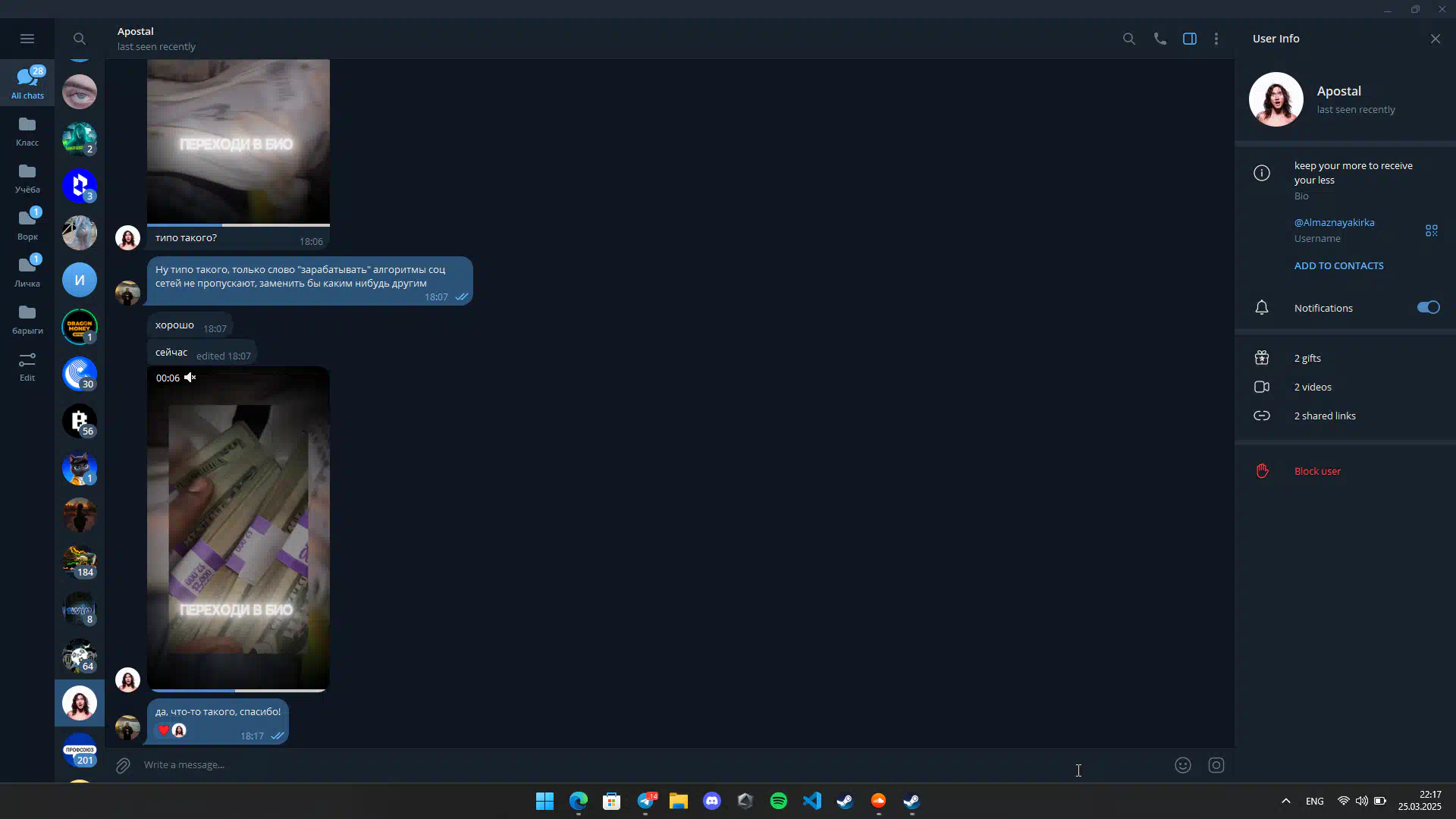The height and width of the screenshot is (819, 1456).
Task: Open the emoji picker
Action: (x=1182, y=765)
